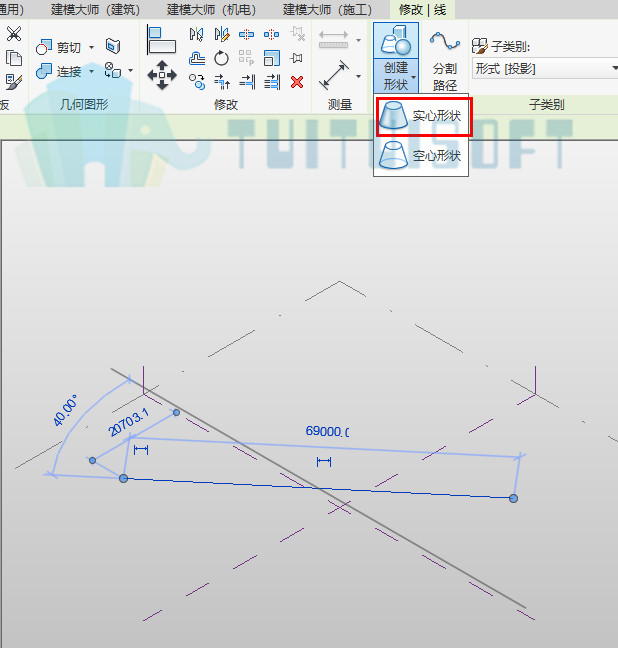Choose 空心形状 from the dropdown menu
The width and height of the screenshot is (618, 648).
(421, 155)
